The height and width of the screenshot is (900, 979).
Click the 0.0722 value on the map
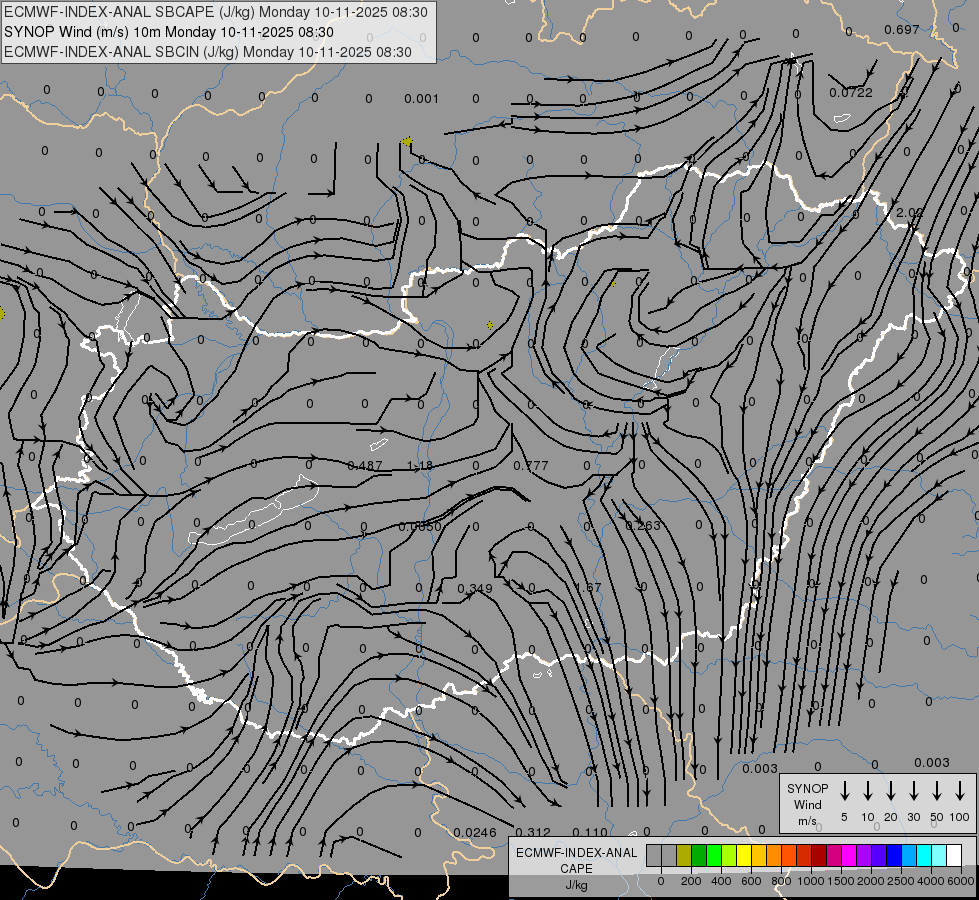click(x=850, y=92)
